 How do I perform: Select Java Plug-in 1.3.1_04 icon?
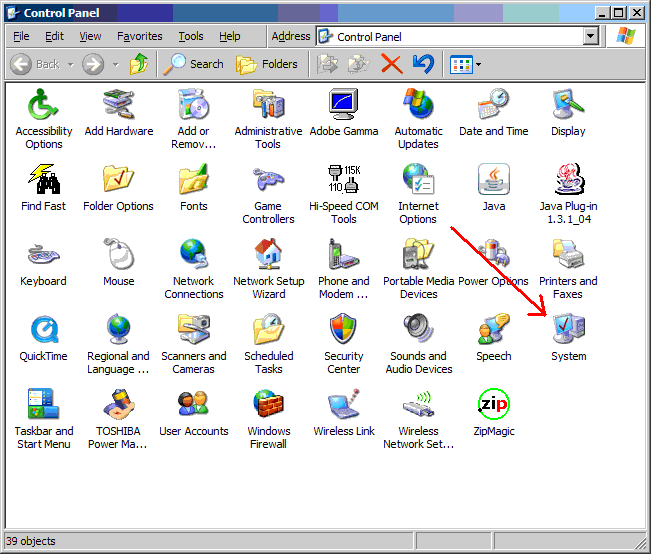[x=568, y=179]
